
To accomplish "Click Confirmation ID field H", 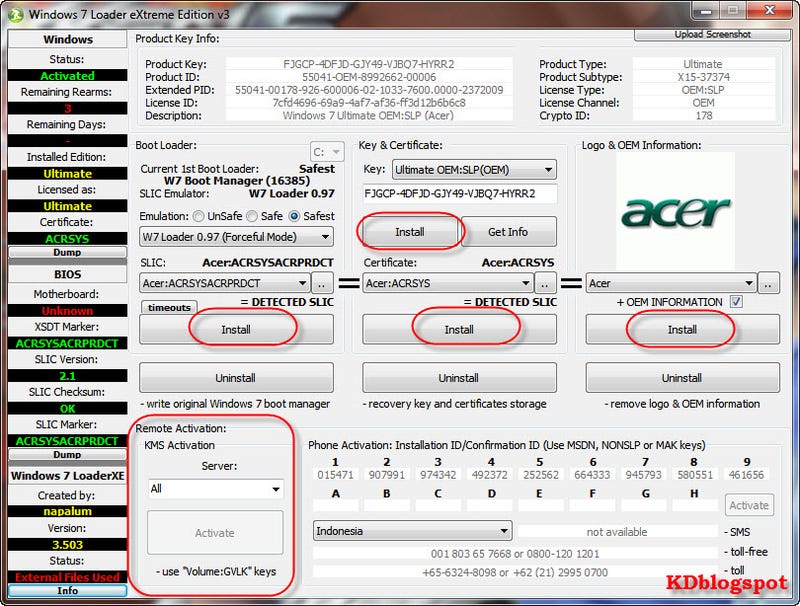I will [695, 506].
